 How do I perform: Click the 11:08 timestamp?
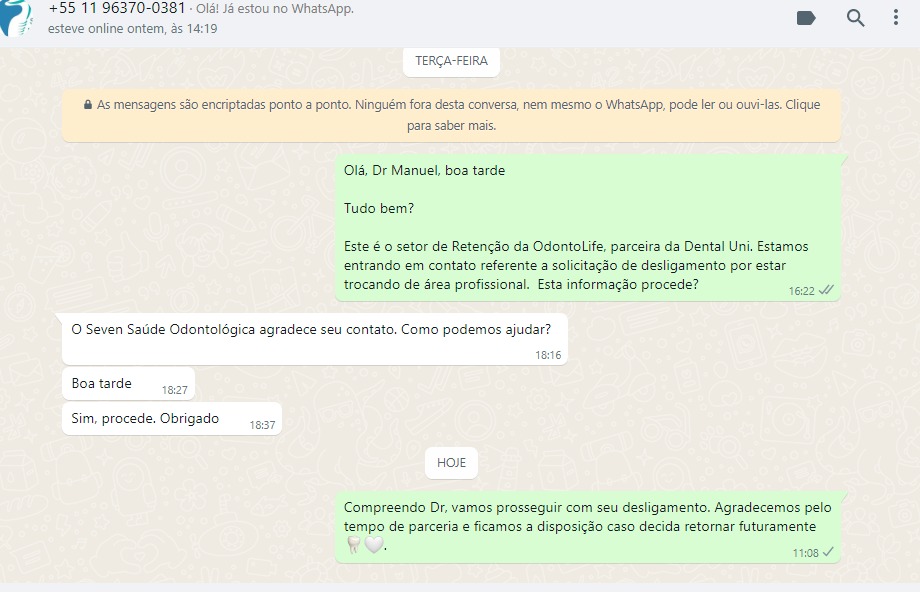(x=806, y=553)
